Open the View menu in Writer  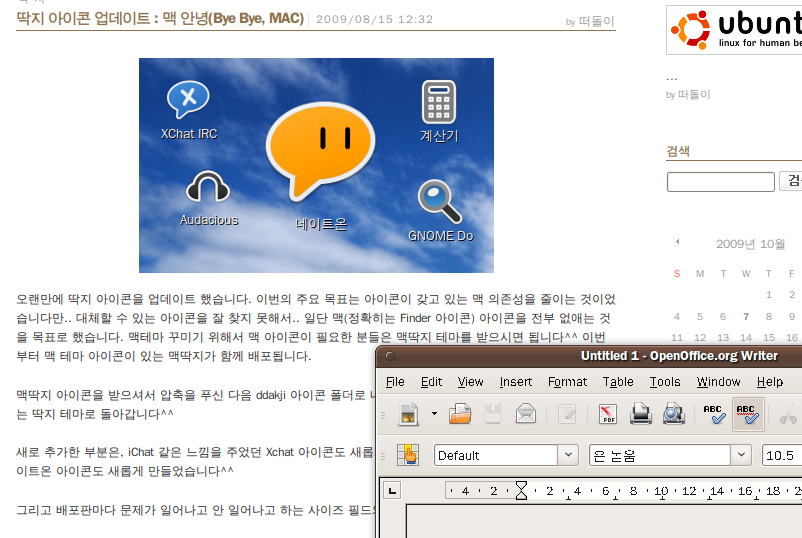(x=470, y=382)
